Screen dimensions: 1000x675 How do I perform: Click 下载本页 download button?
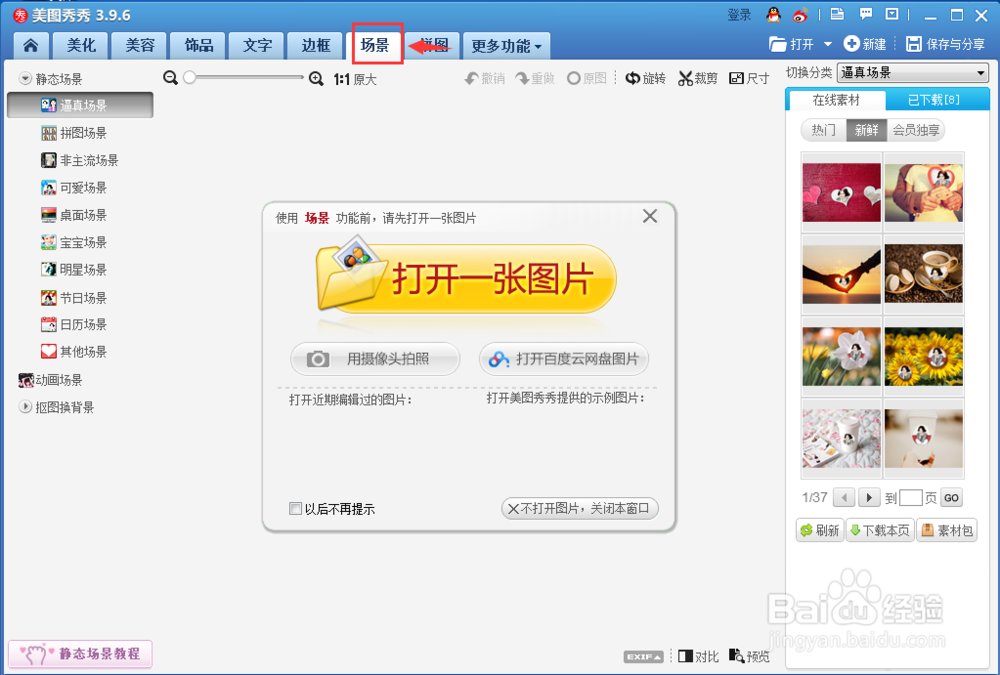coord(880,530)
